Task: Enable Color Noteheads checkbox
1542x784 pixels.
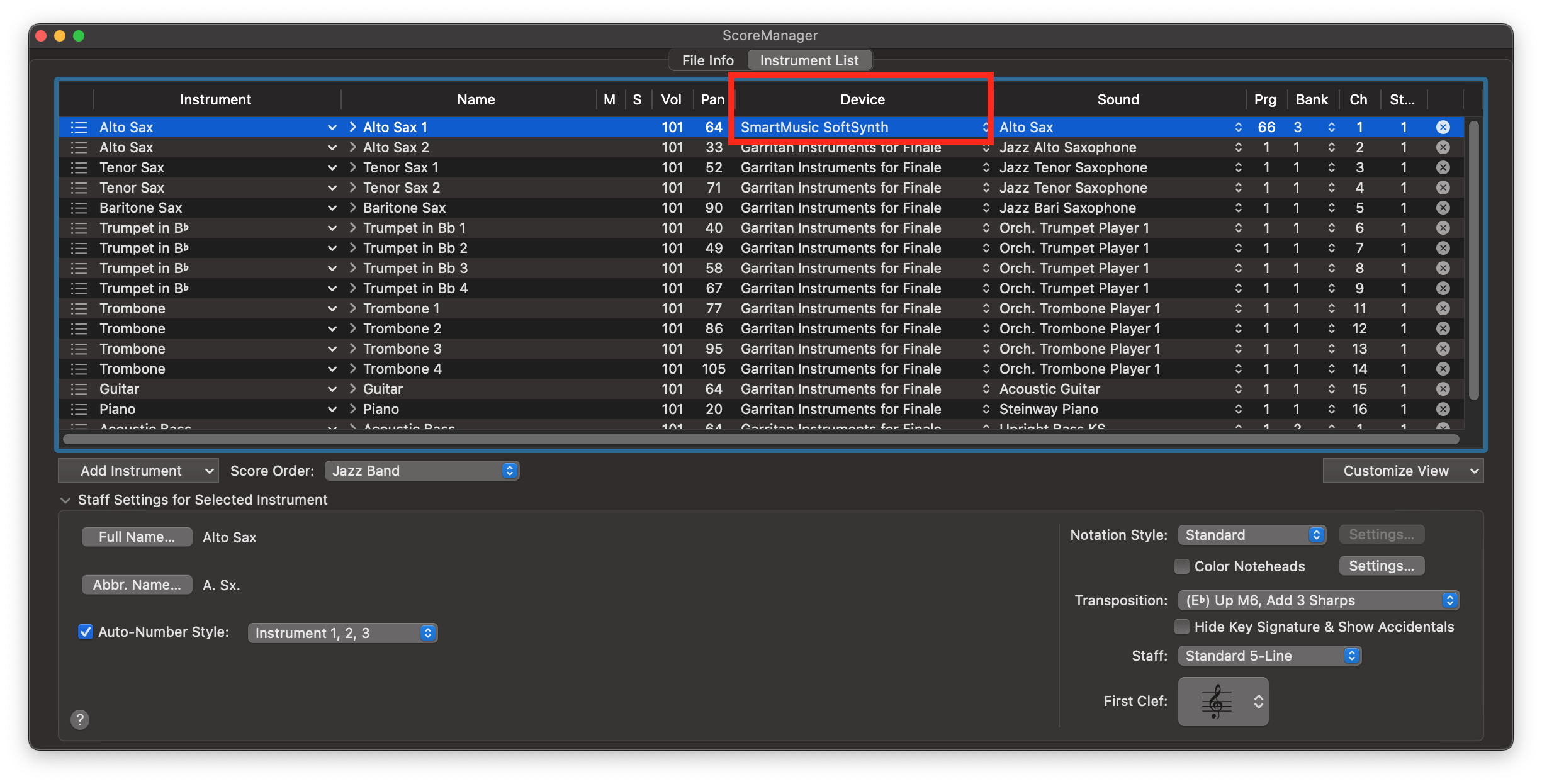Action: click(1182, 566)
